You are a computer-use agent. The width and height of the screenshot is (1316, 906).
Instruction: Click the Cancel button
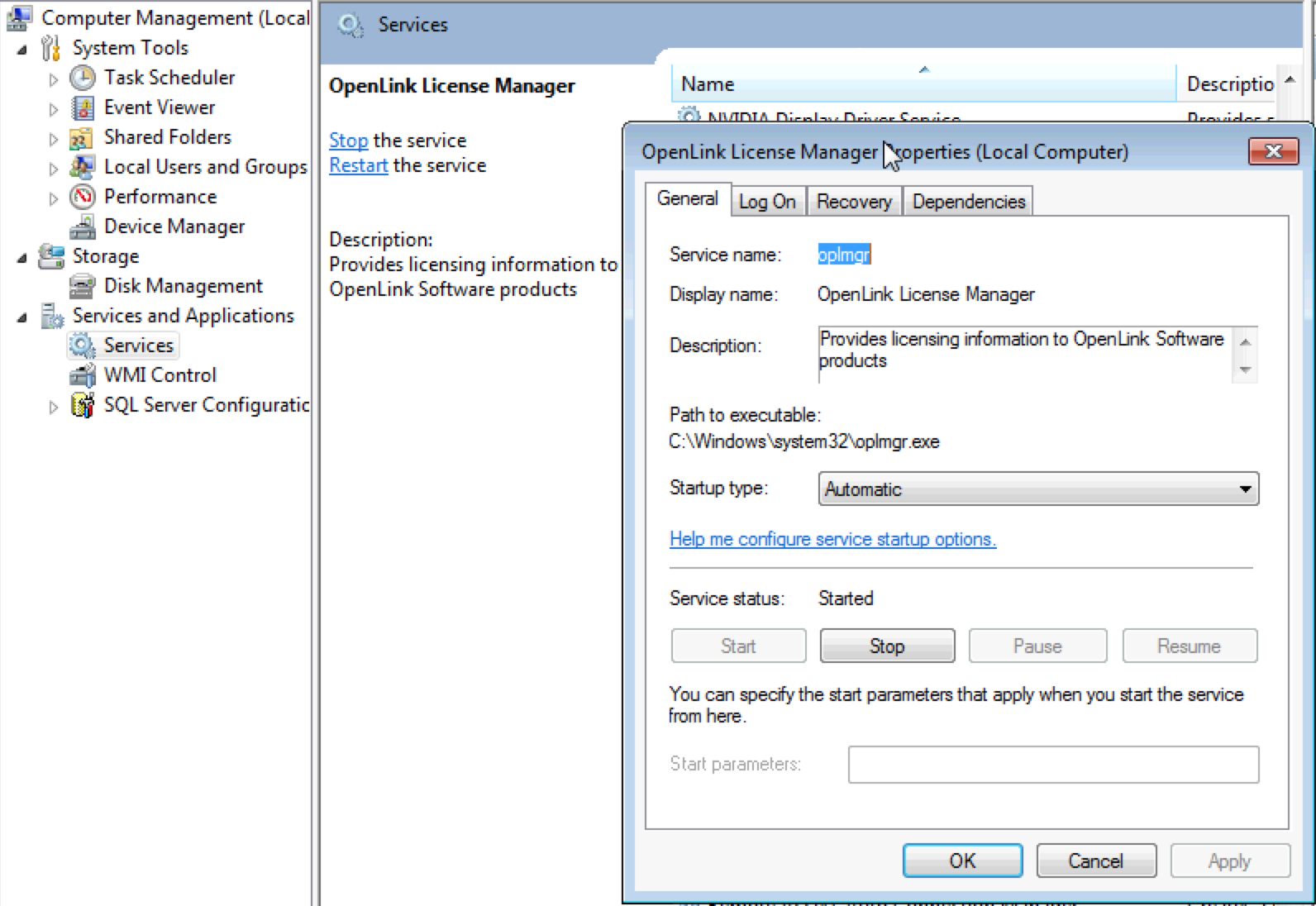[1096, 861]
